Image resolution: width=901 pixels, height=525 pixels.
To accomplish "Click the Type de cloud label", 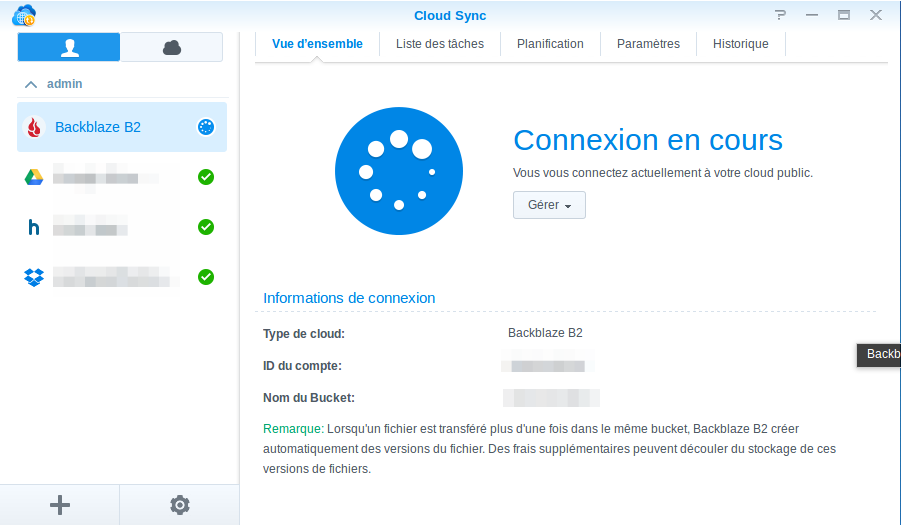I will pyautogui.click(x=303, y=334).
